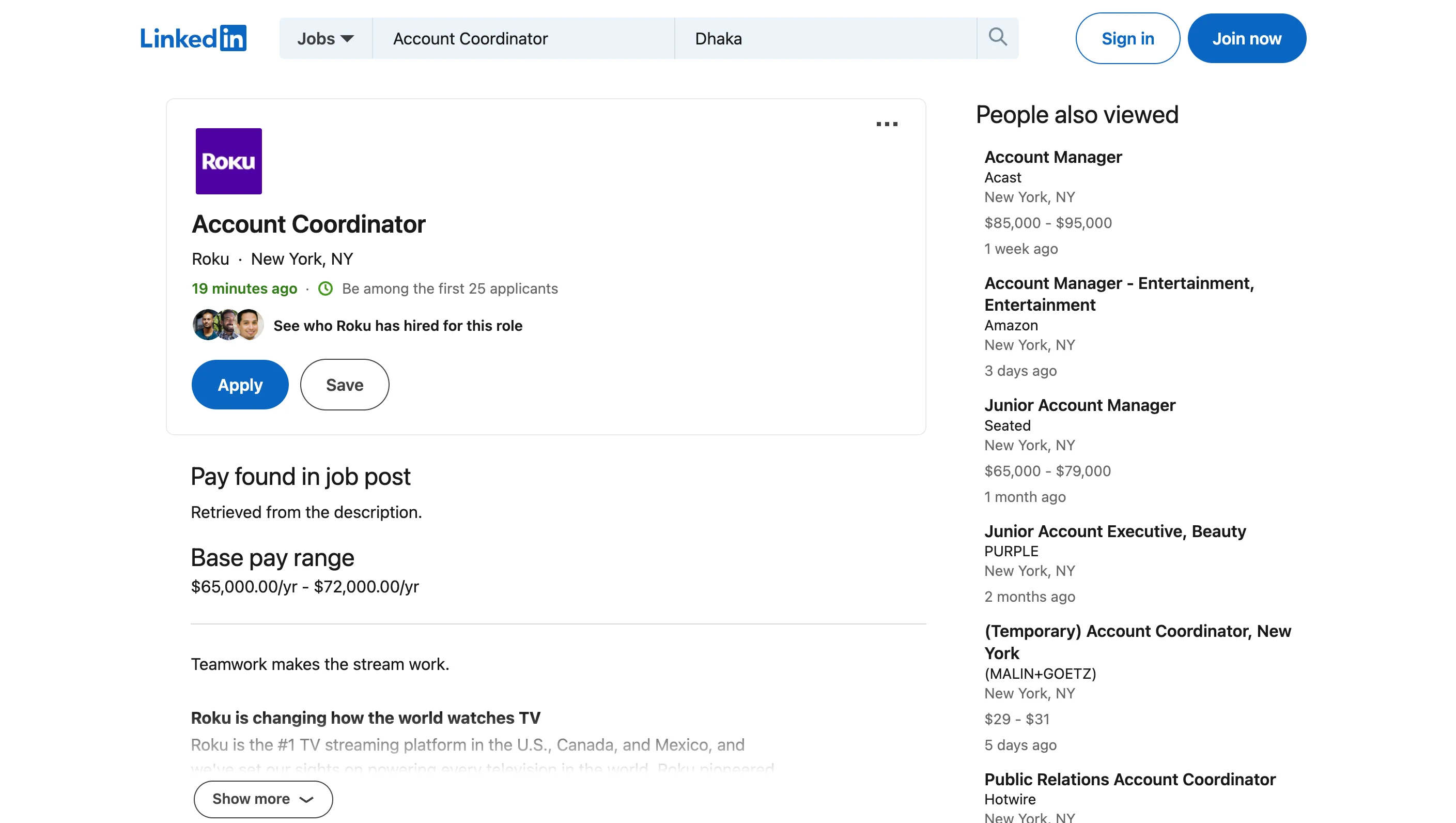
Task: Click the clock icon next to applicant count
Action: pos(326,288)
